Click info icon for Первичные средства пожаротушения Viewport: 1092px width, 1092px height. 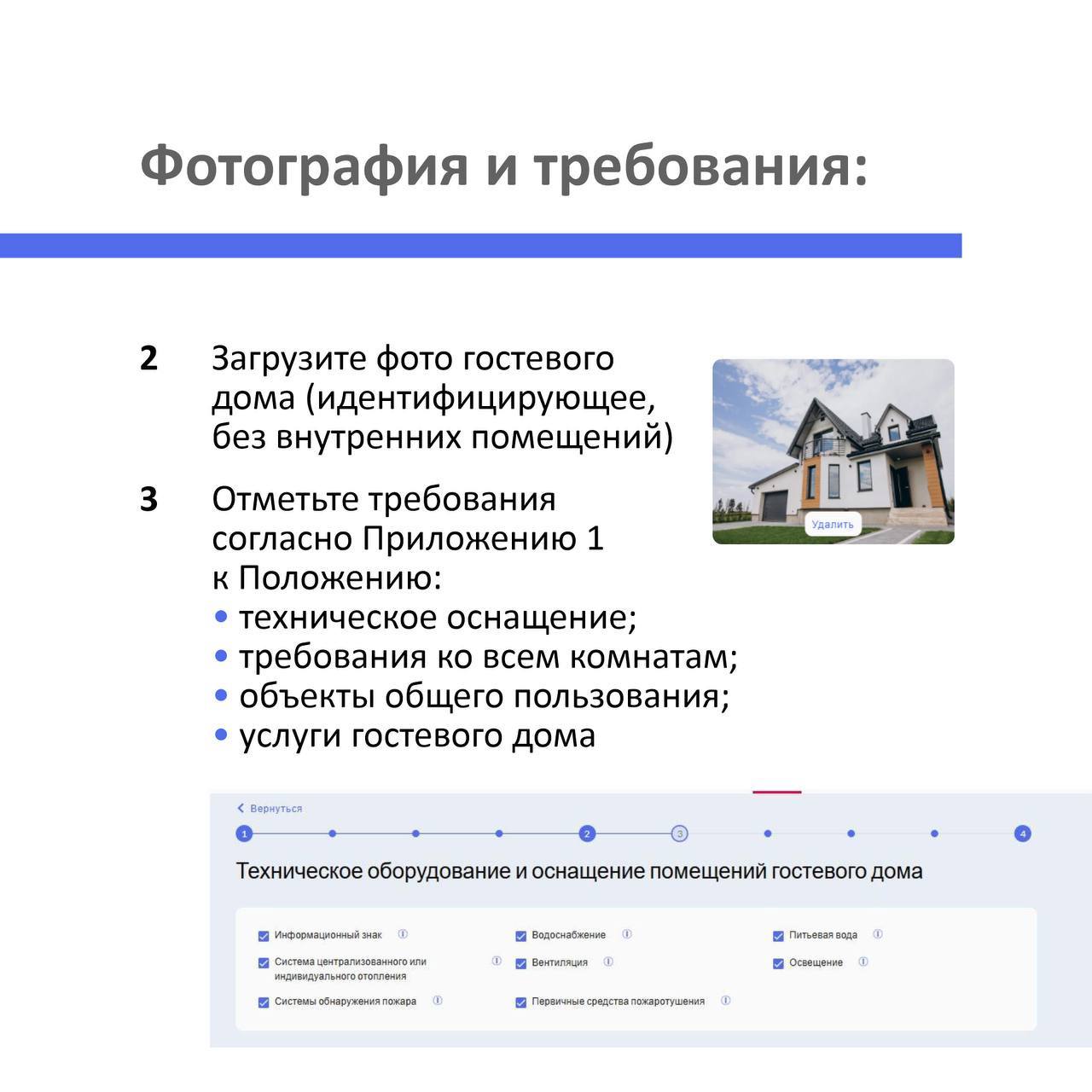[x=726, y=1001]
